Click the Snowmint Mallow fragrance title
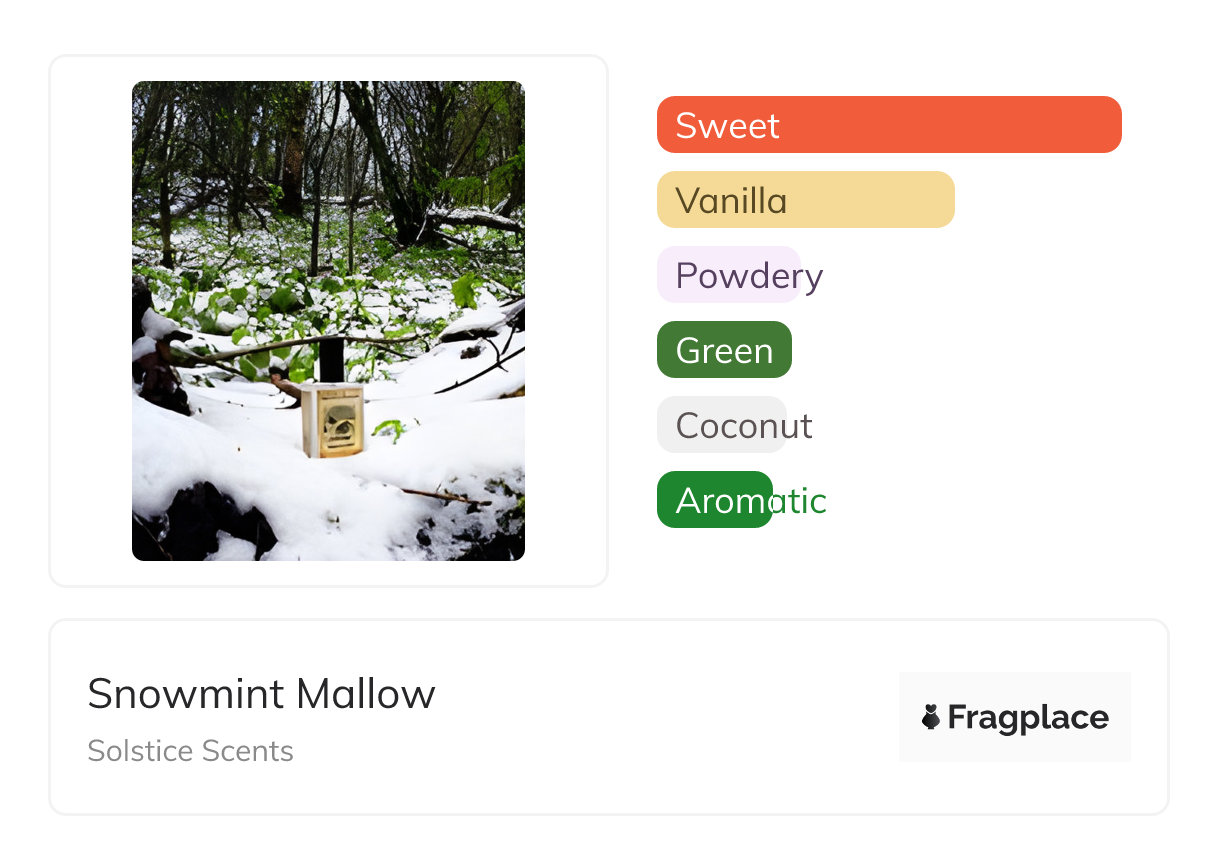Viewport: 1218px width, 864px height. [x=261, y=694]
